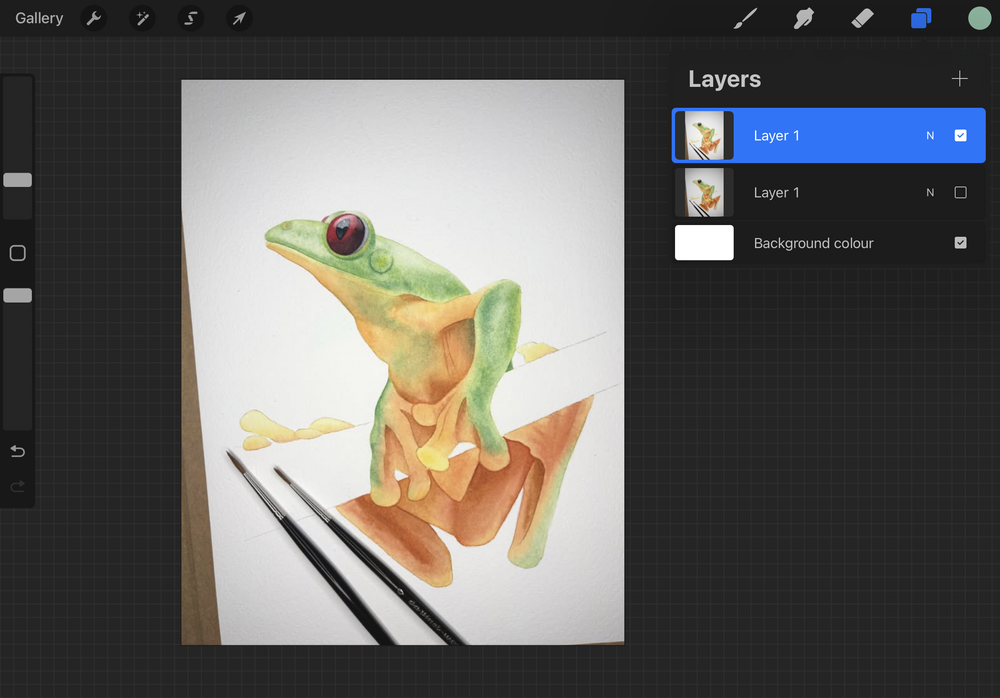Close the Layers panel icon
Viewport: 1000px width, 698px height.
click(x=921, y=19)
